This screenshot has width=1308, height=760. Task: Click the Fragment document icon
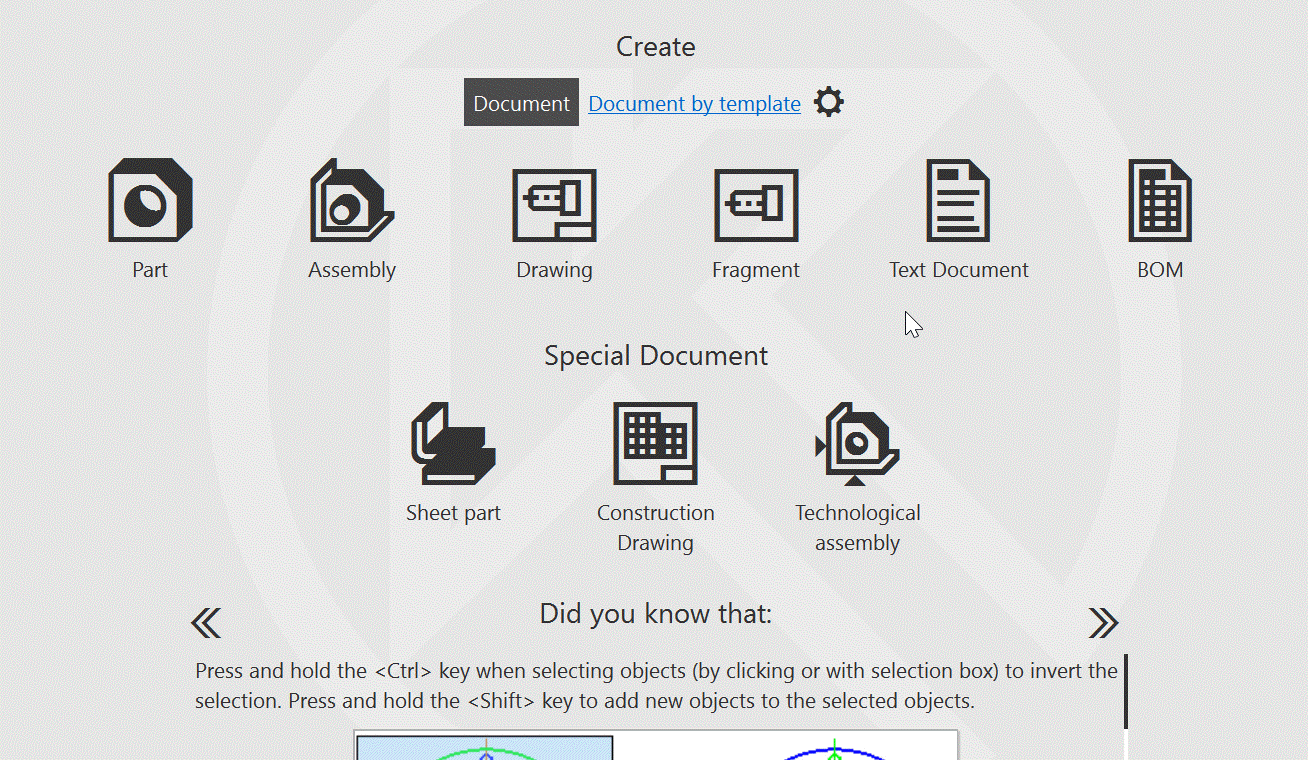(x=756, y=205)
